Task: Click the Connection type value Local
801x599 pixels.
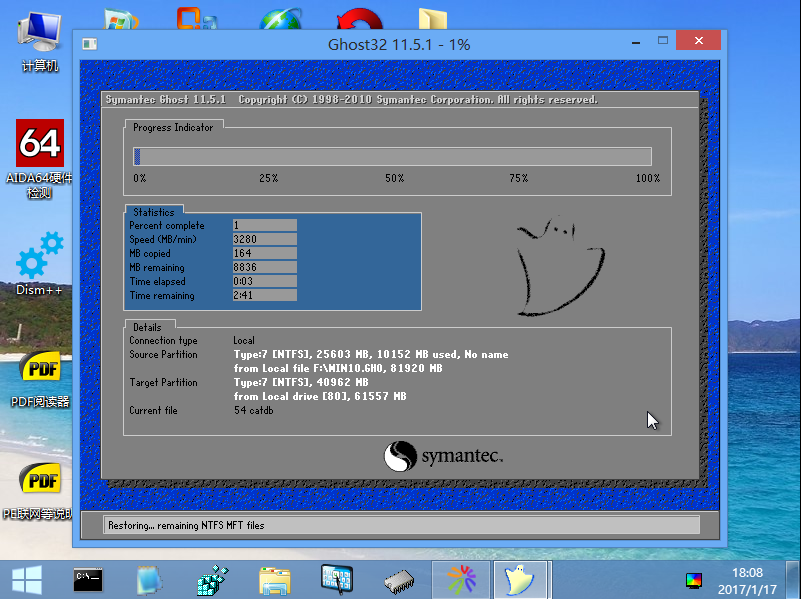Action: [244, 340]
